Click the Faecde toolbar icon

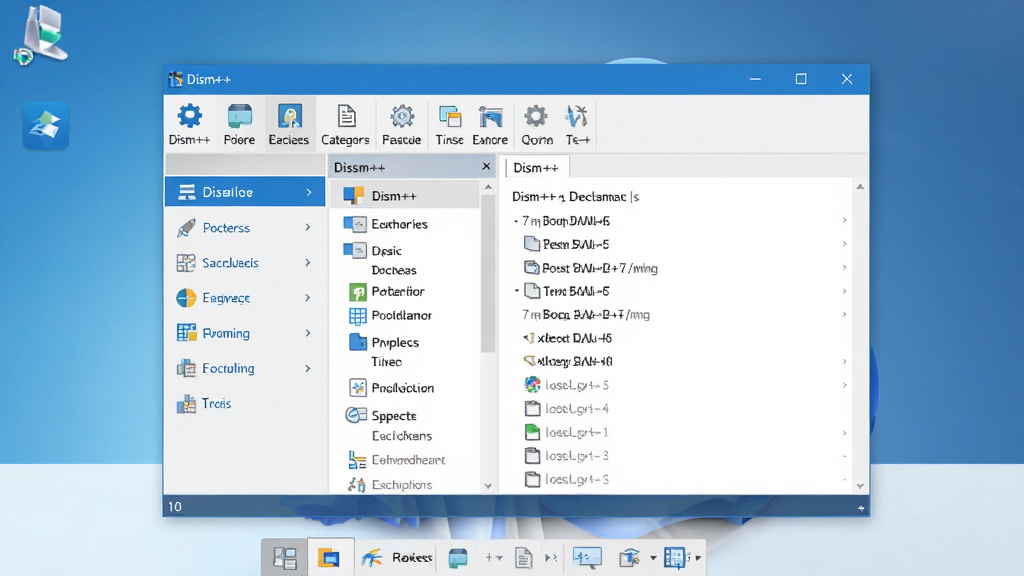pos(402,123)
